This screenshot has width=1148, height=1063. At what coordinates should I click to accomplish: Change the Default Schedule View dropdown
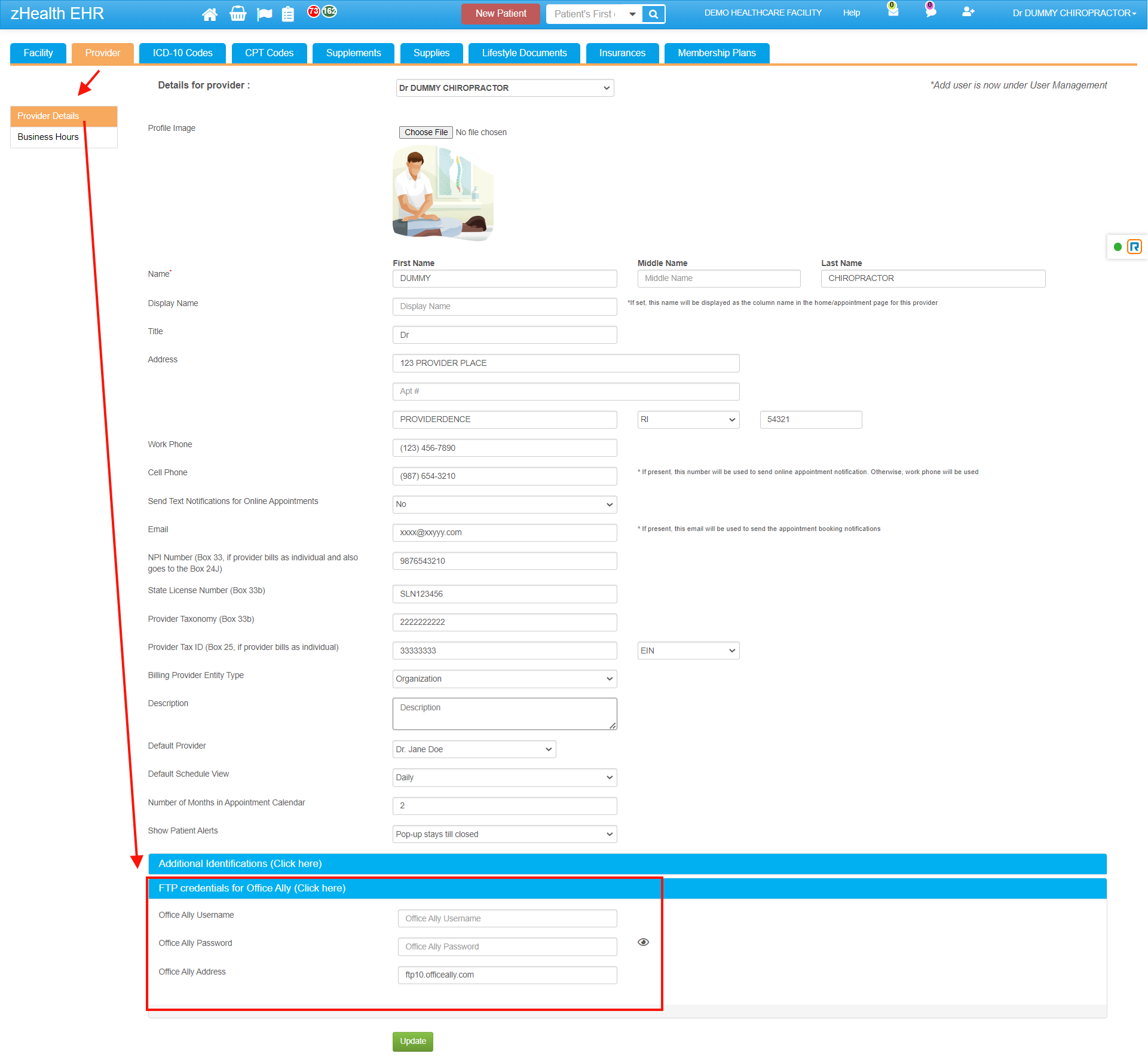[x=505, y=778]
